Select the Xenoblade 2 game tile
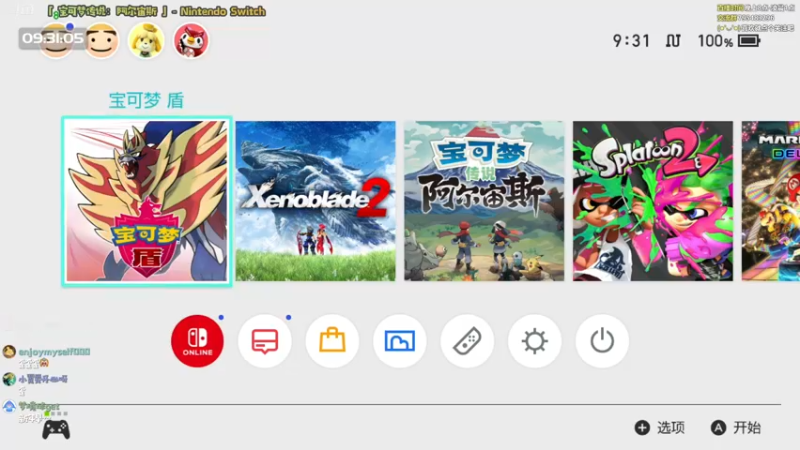Image resolution: width=800 pixels, height=450 pixels. (315, 201)
